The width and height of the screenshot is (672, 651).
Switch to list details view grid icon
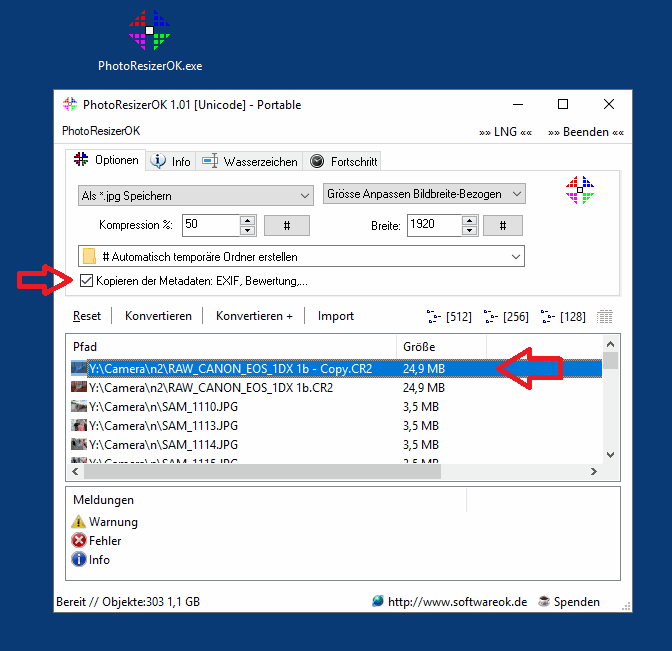[605, 317]
